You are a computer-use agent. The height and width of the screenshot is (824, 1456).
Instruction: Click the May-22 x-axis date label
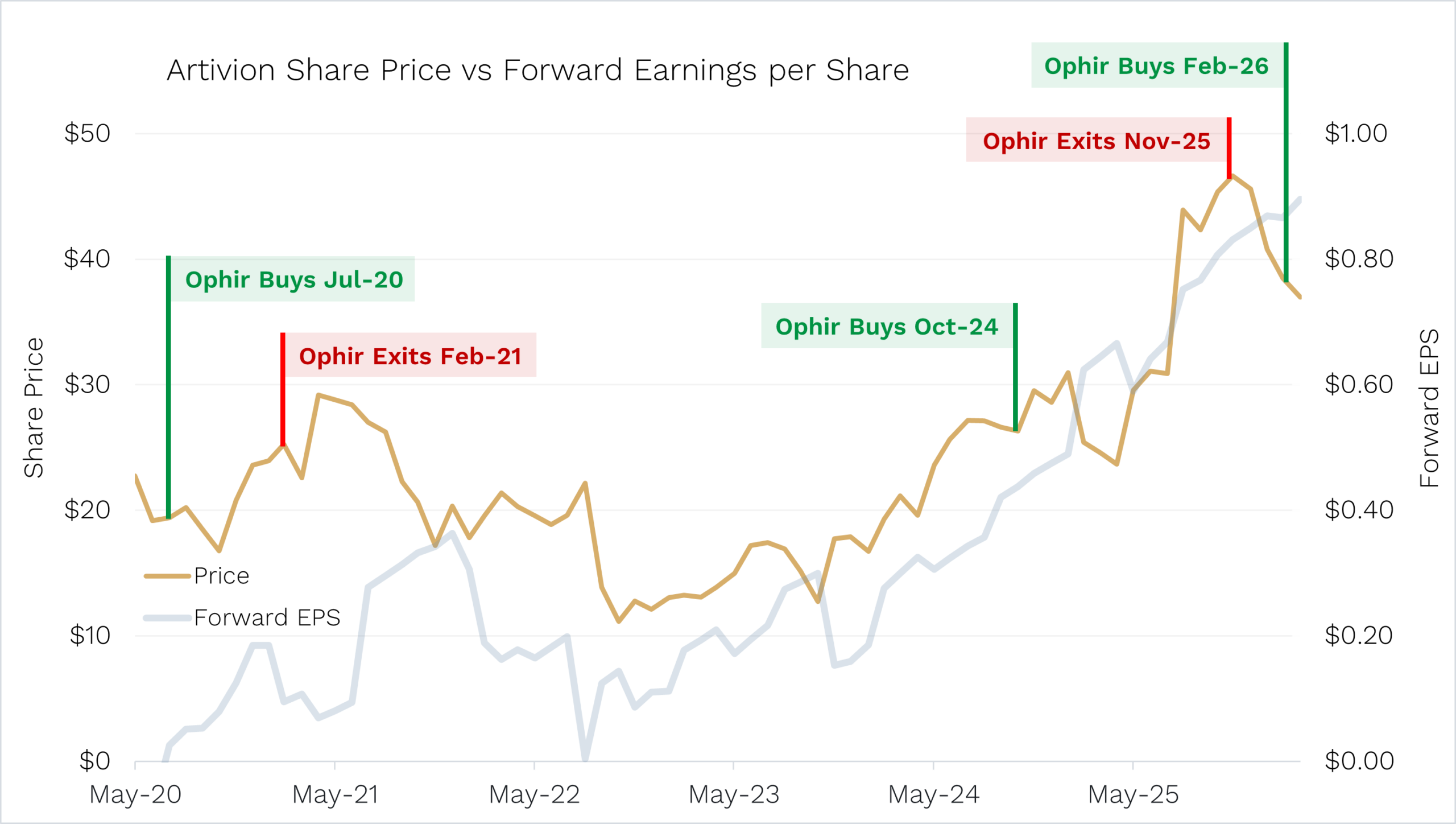(534, 794)
